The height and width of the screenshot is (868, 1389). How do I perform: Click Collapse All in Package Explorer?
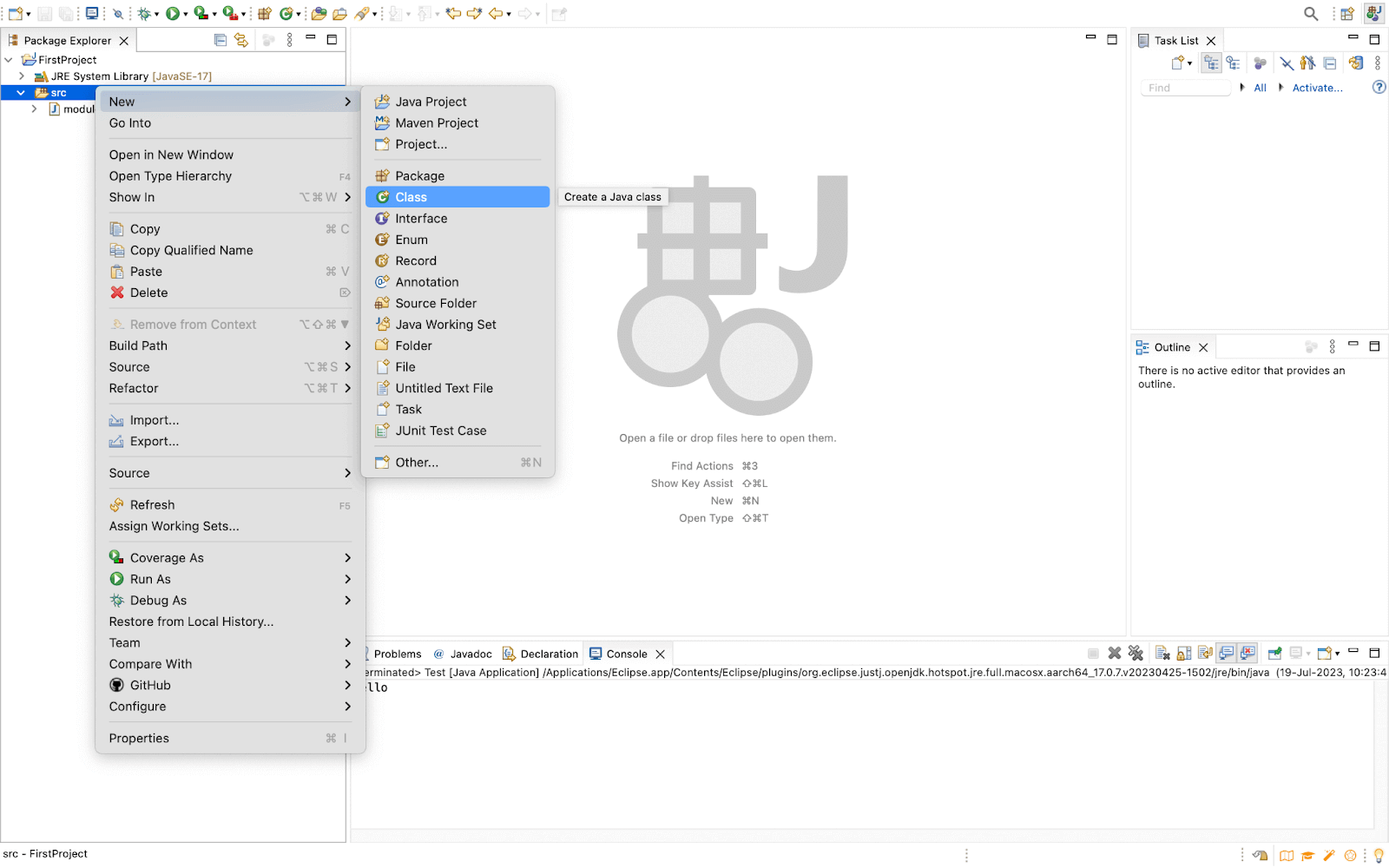pyautogui.click(x=221, y=40)
